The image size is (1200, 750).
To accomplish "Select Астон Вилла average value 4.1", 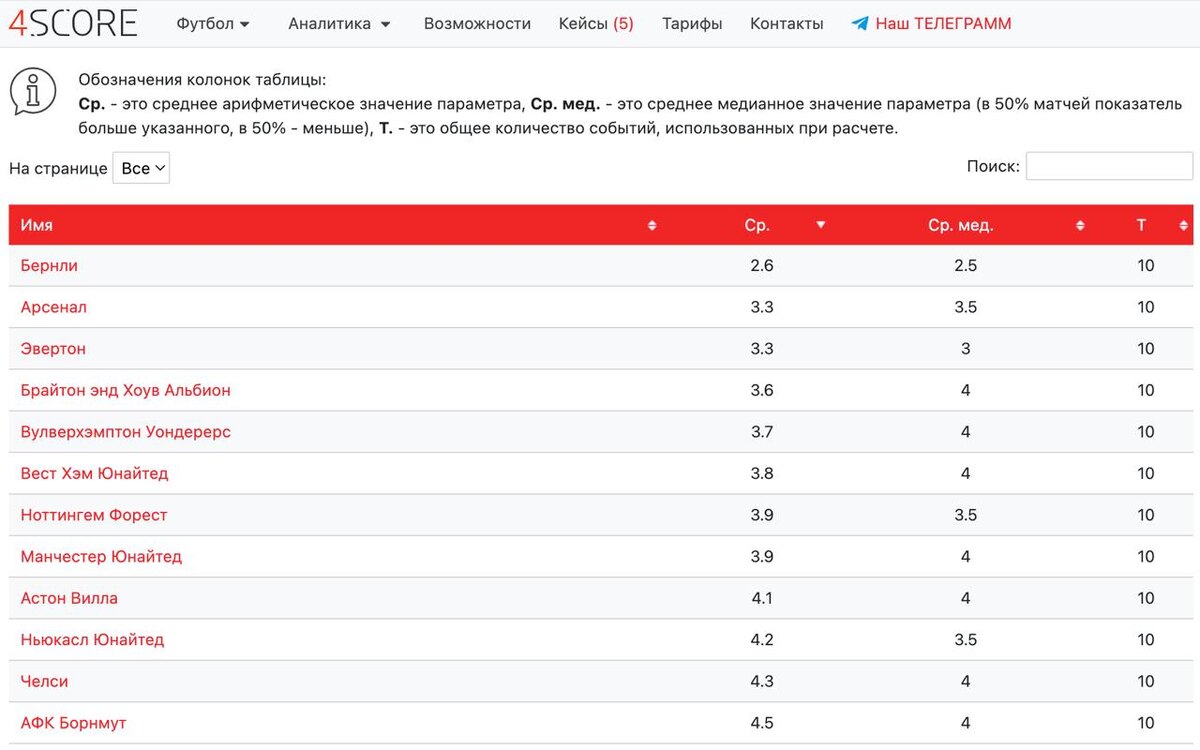I will [762, 598].
